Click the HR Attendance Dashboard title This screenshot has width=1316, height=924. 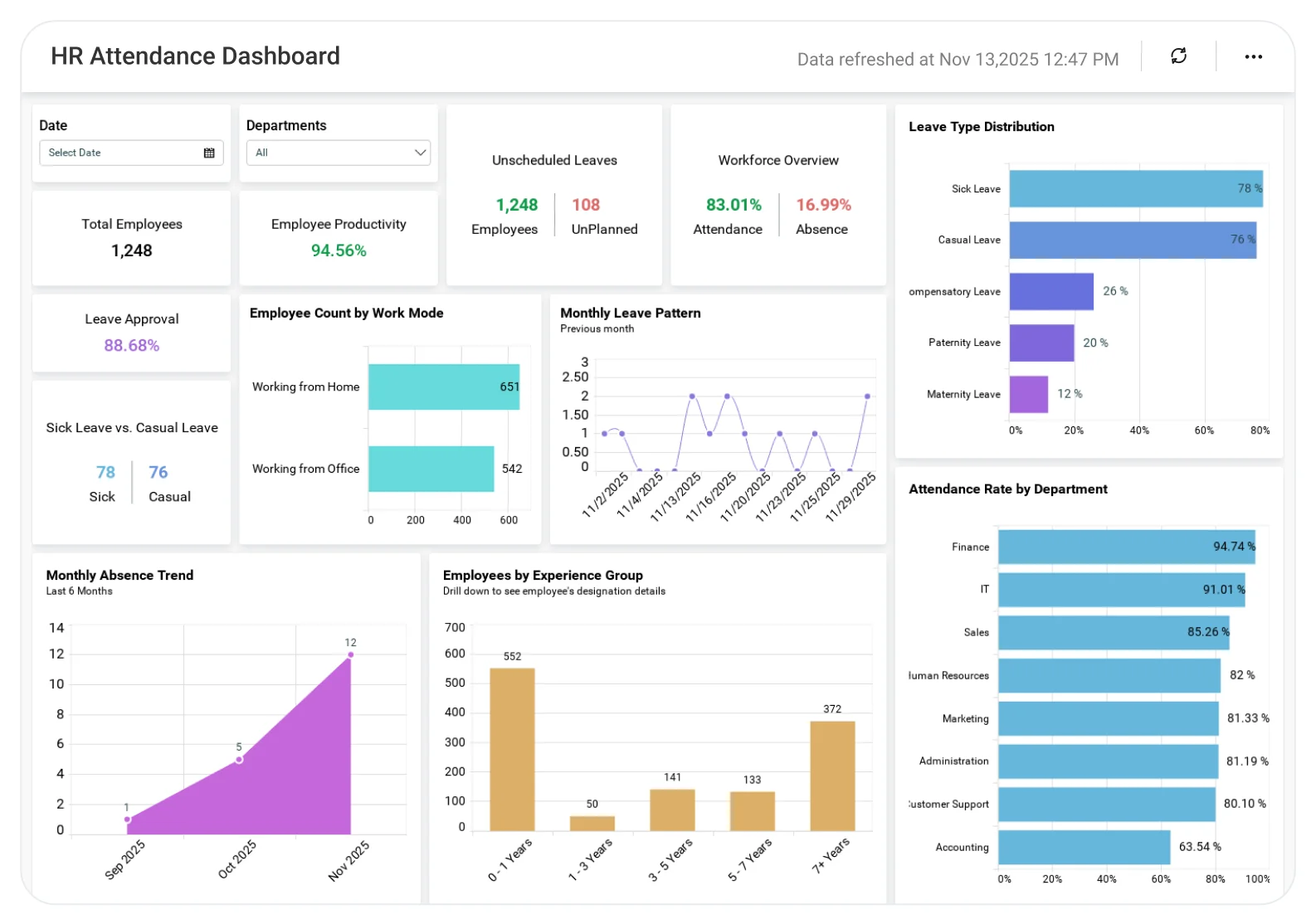[196, 56]
